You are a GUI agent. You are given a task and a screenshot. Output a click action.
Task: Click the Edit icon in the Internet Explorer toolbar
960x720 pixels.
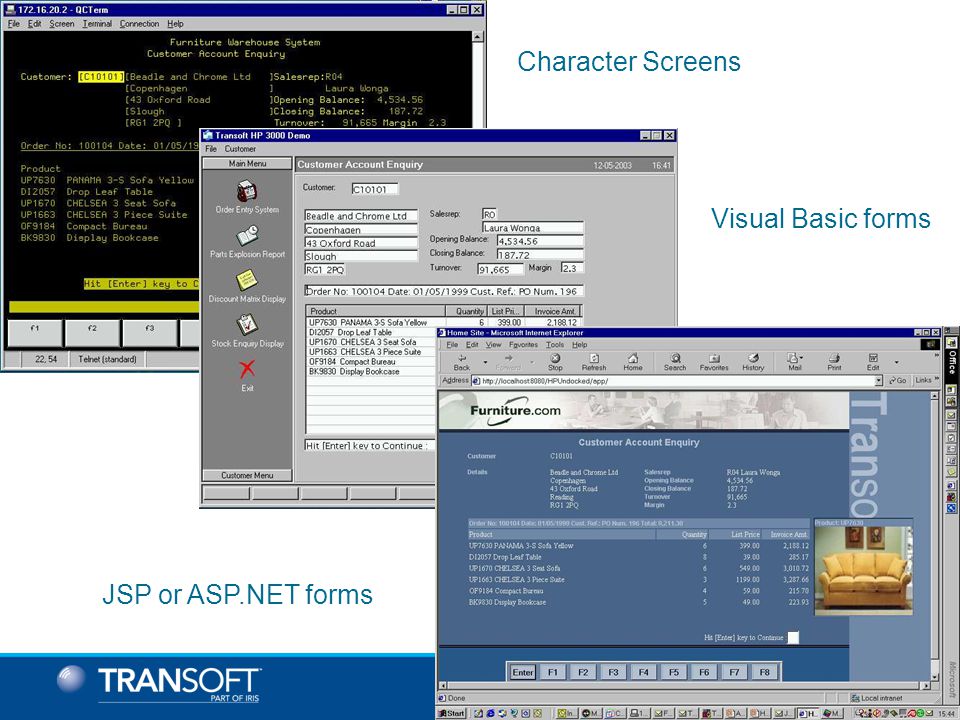tap(873, 362)
